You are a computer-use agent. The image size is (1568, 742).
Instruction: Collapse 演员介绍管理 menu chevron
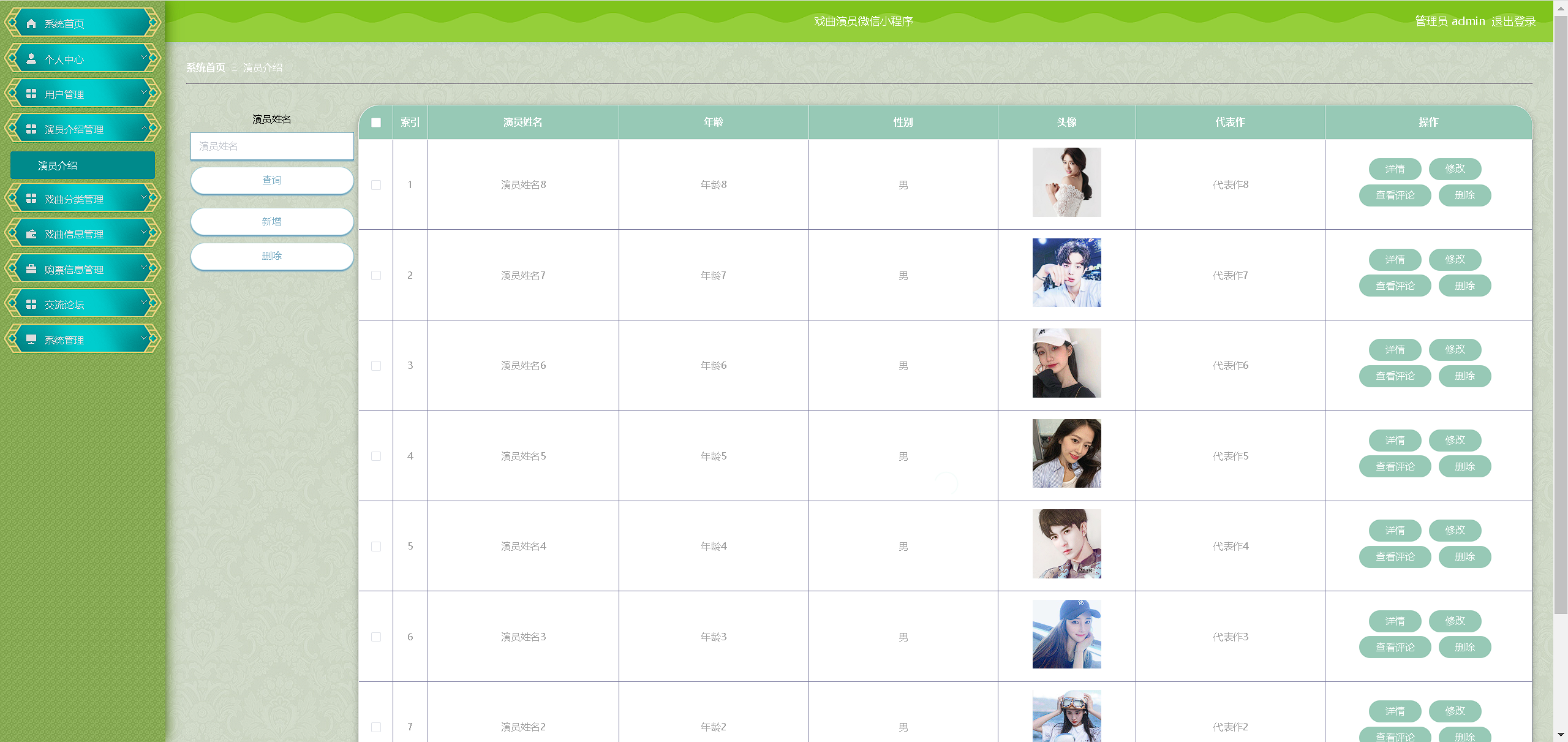point(144,127)
